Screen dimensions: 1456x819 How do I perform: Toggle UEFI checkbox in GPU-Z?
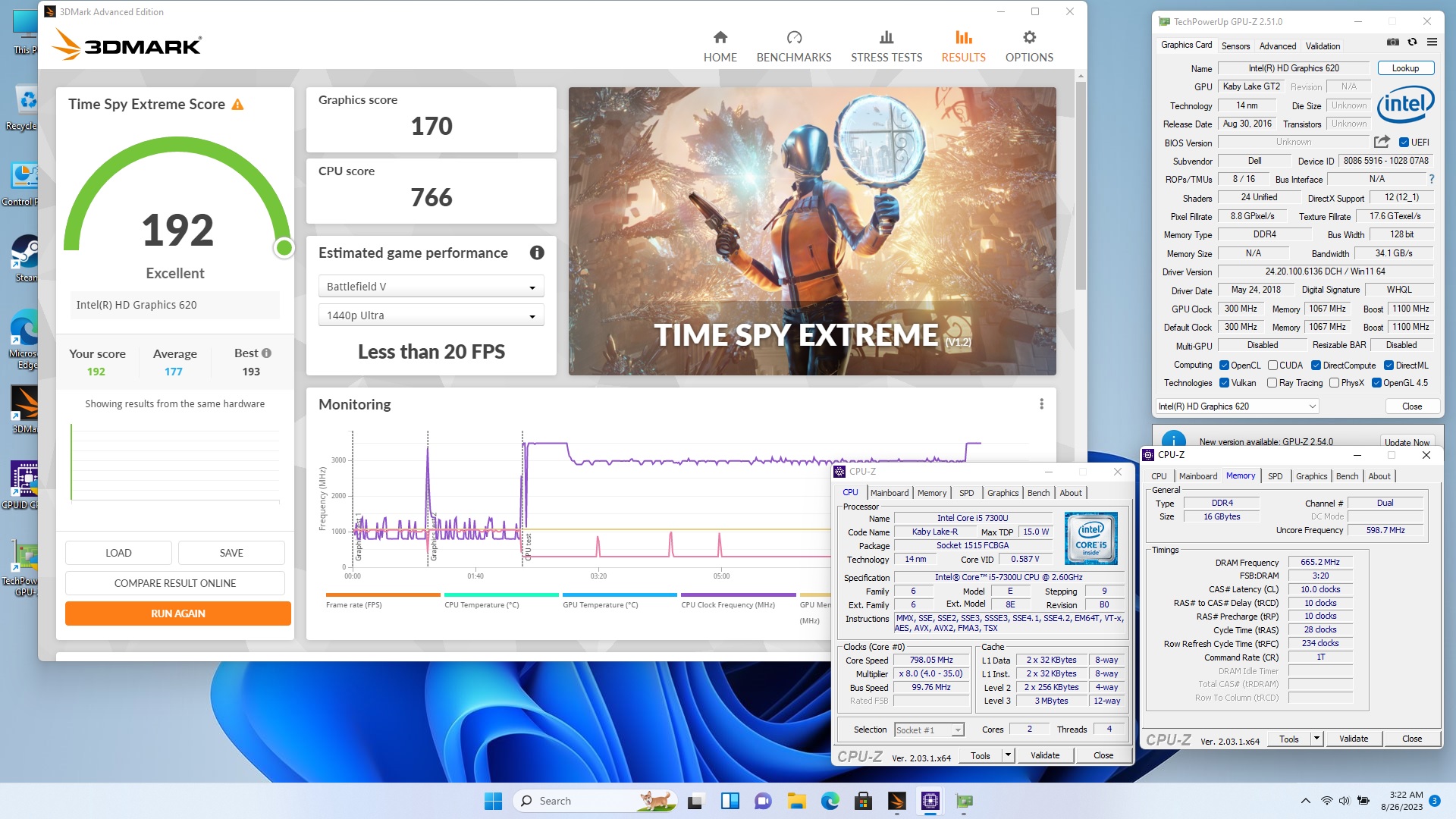pos(1404,142)
